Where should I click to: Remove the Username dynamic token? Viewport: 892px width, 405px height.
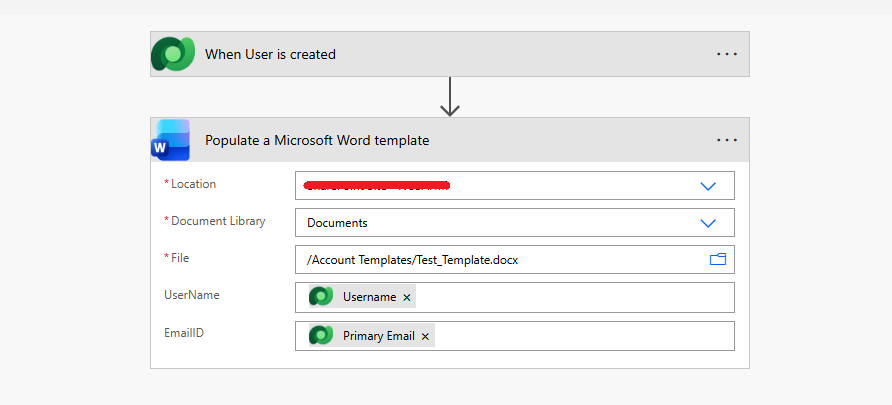[407, 297]
